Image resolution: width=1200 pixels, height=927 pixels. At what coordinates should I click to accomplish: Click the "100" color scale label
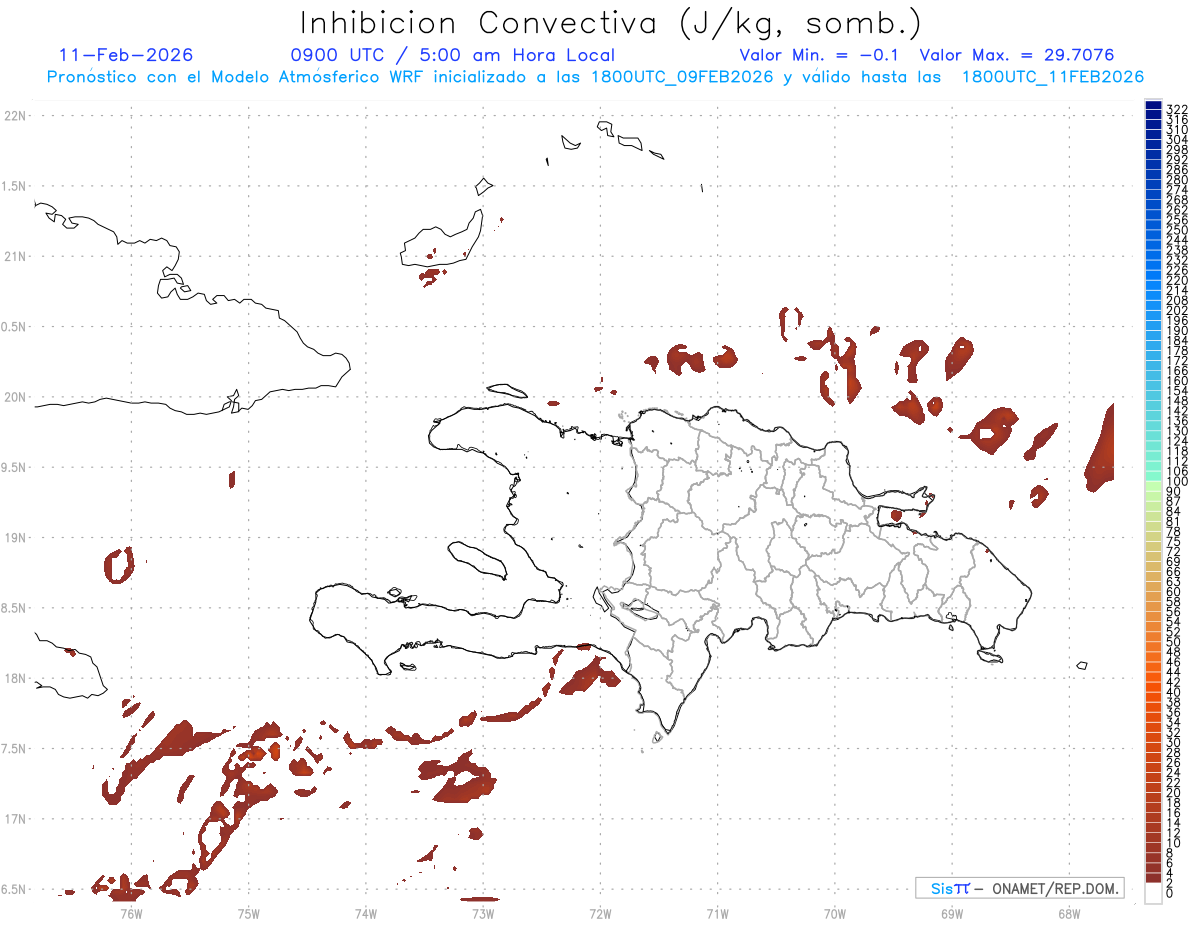point(1177,482)
